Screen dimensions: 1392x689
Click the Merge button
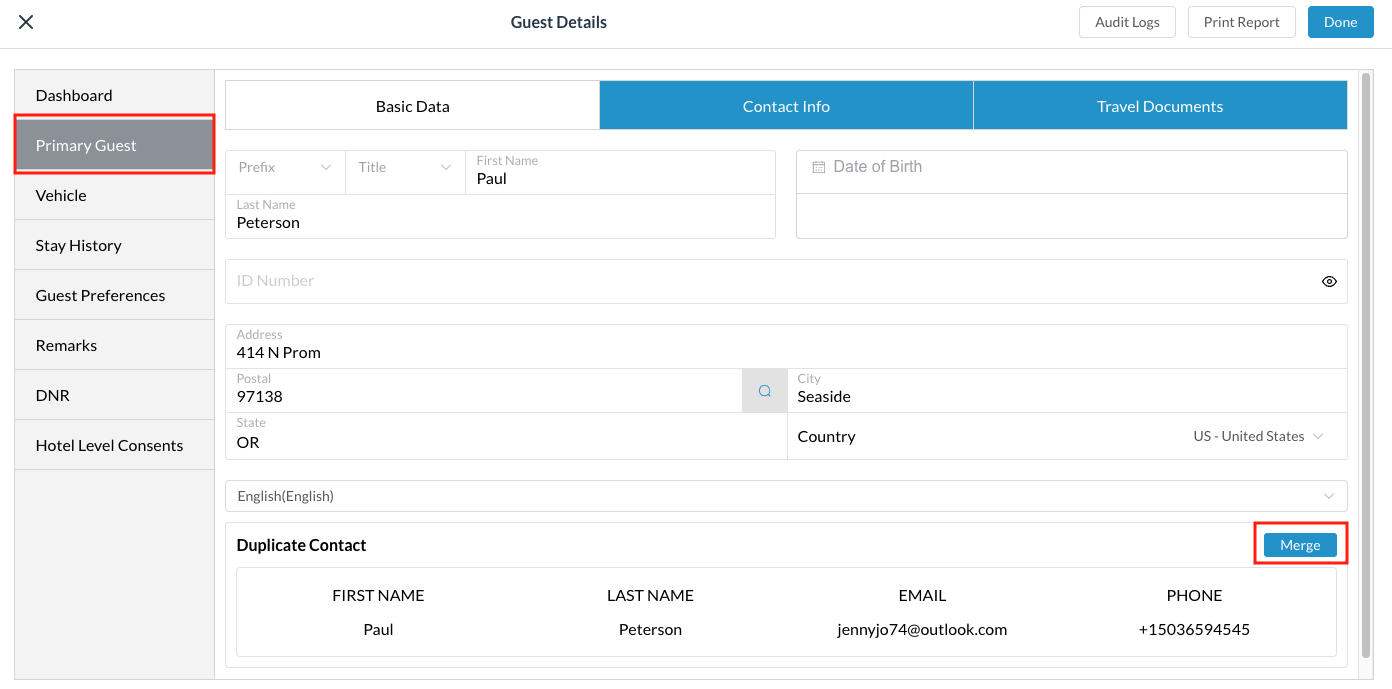pos(1300,545)
